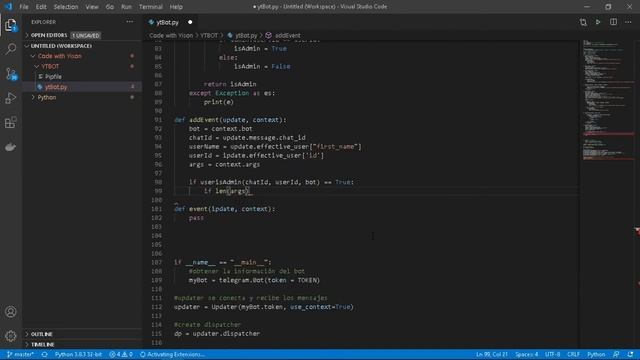640x360 pixels.
Task: Click 'dp = updater.dispatcher' code line
Action: tap(217, 333)
